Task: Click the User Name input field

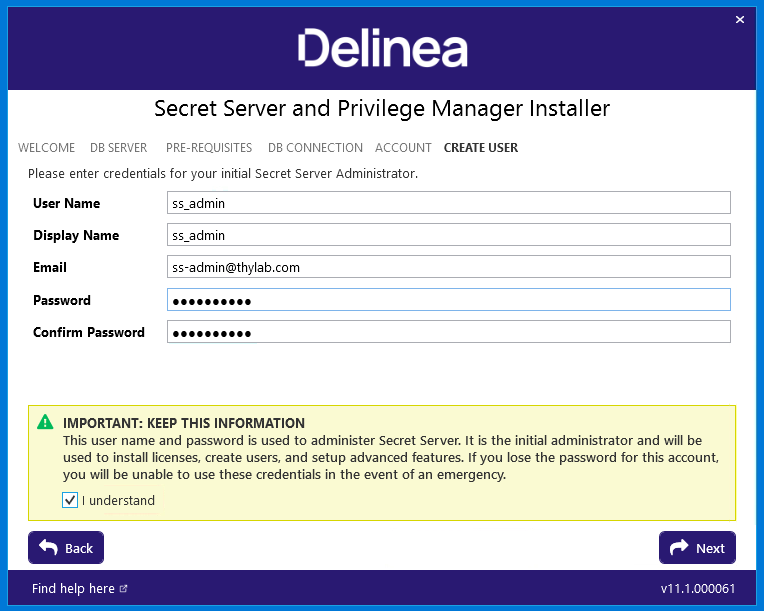Action: pos(449,203)
